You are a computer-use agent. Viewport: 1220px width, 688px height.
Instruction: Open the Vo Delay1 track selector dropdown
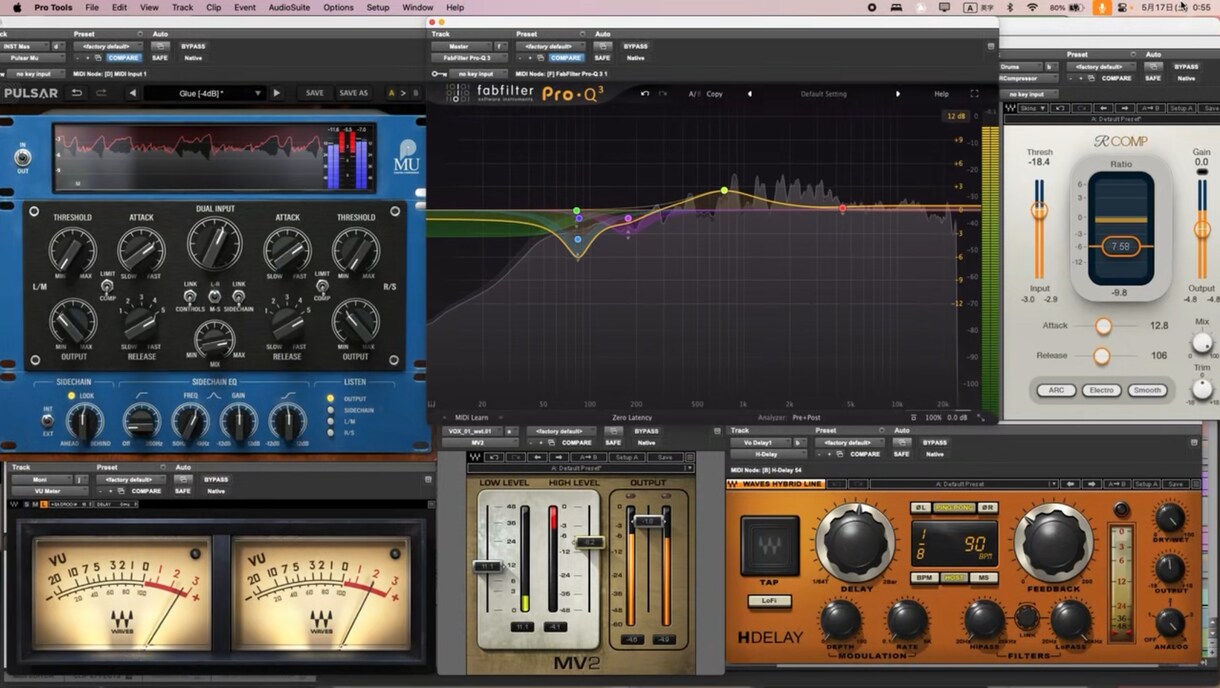tap(760, 442)
